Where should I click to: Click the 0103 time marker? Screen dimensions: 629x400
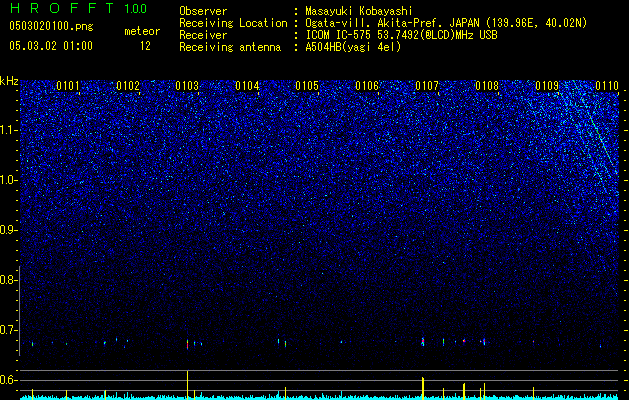pyautogui.click(x=187, y=86)
